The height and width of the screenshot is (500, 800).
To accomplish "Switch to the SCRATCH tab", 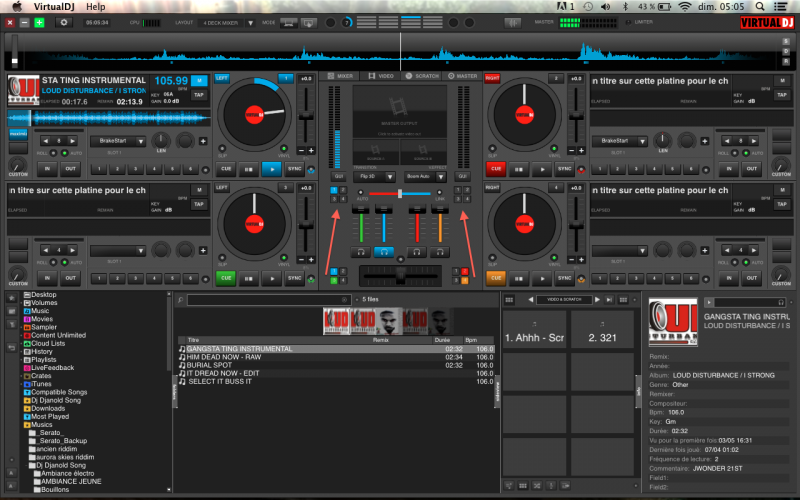I will click(422, 76).
